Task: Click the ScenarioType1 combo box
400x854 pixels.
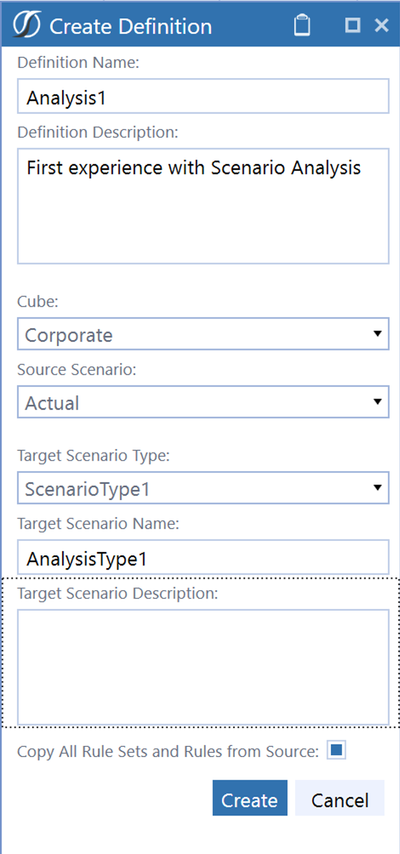Action: [x=203, y=487]
